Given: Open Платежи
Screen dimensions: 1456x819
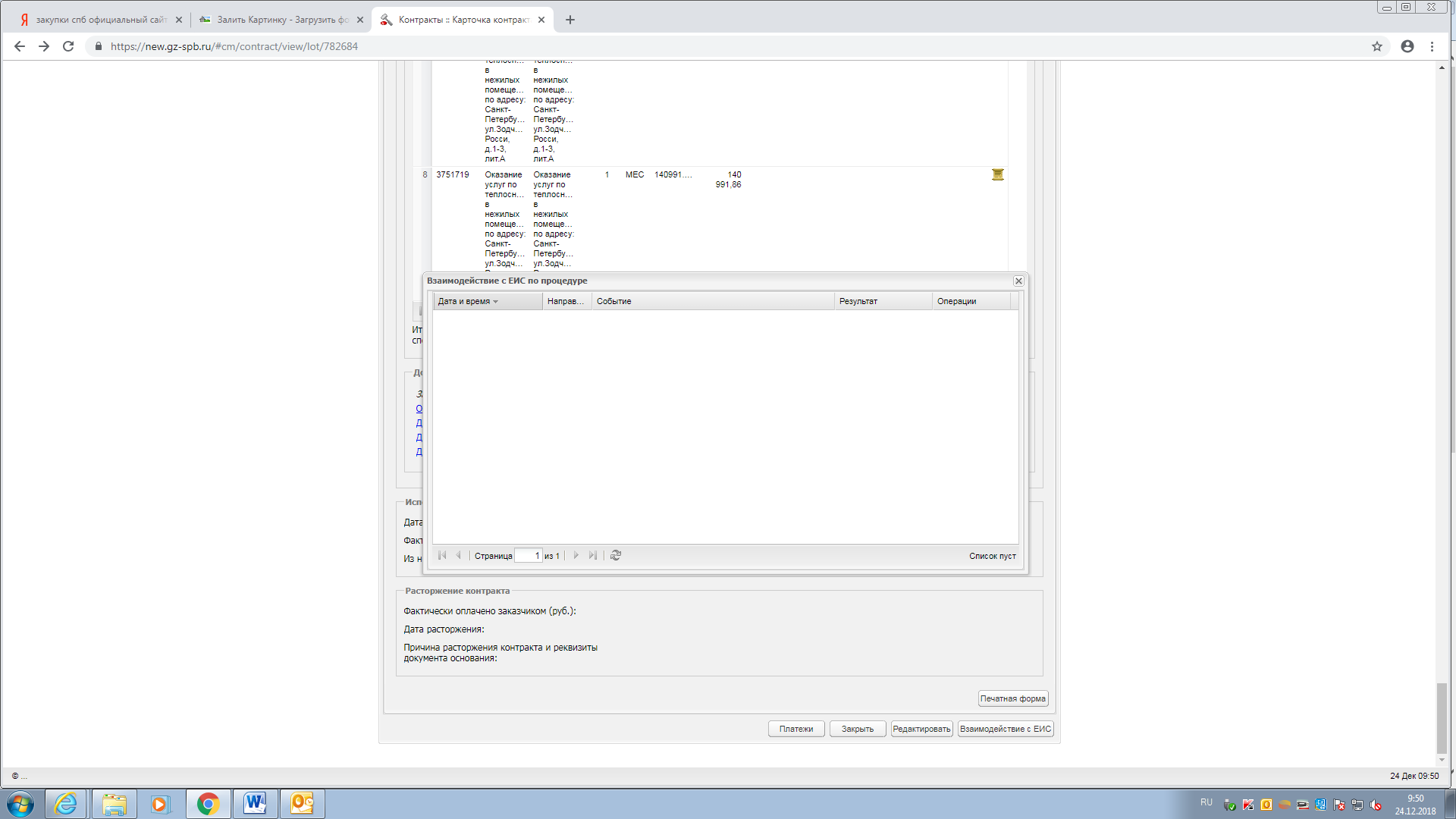Looking at the screenshot, I should point(796,729).
